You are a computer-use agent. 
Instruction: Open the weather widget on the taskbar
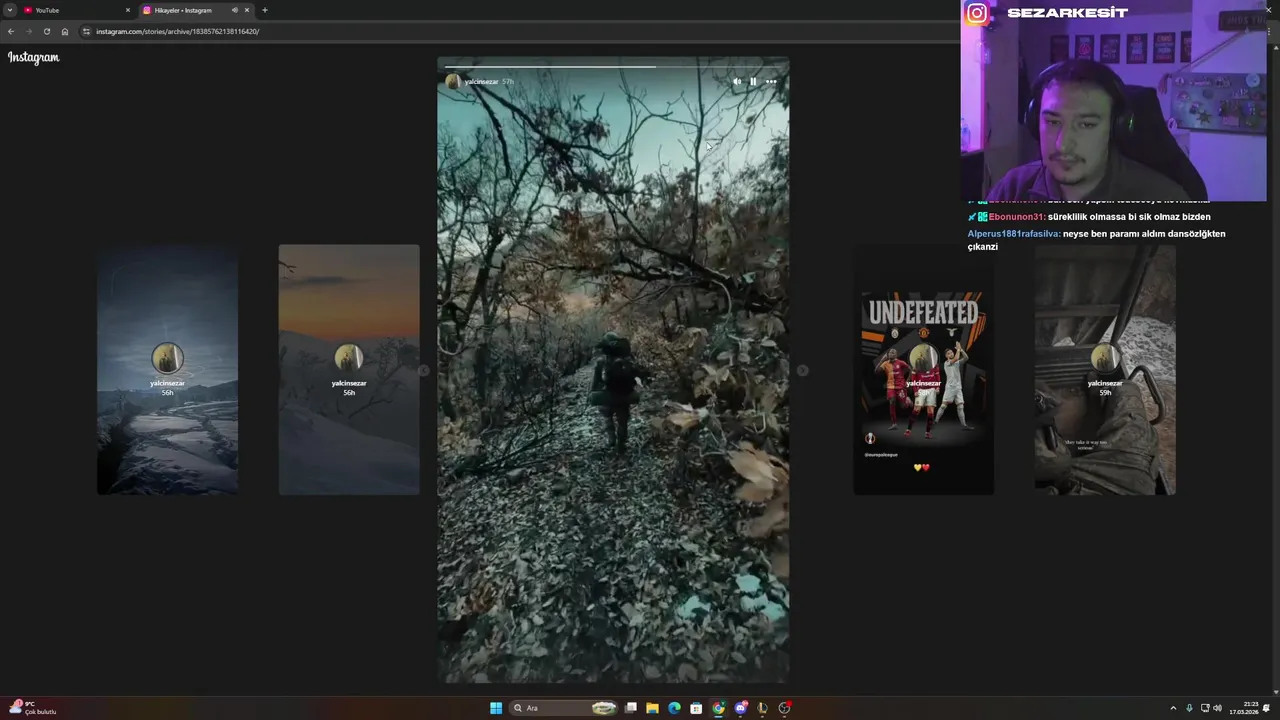click(x=33, y=708)
